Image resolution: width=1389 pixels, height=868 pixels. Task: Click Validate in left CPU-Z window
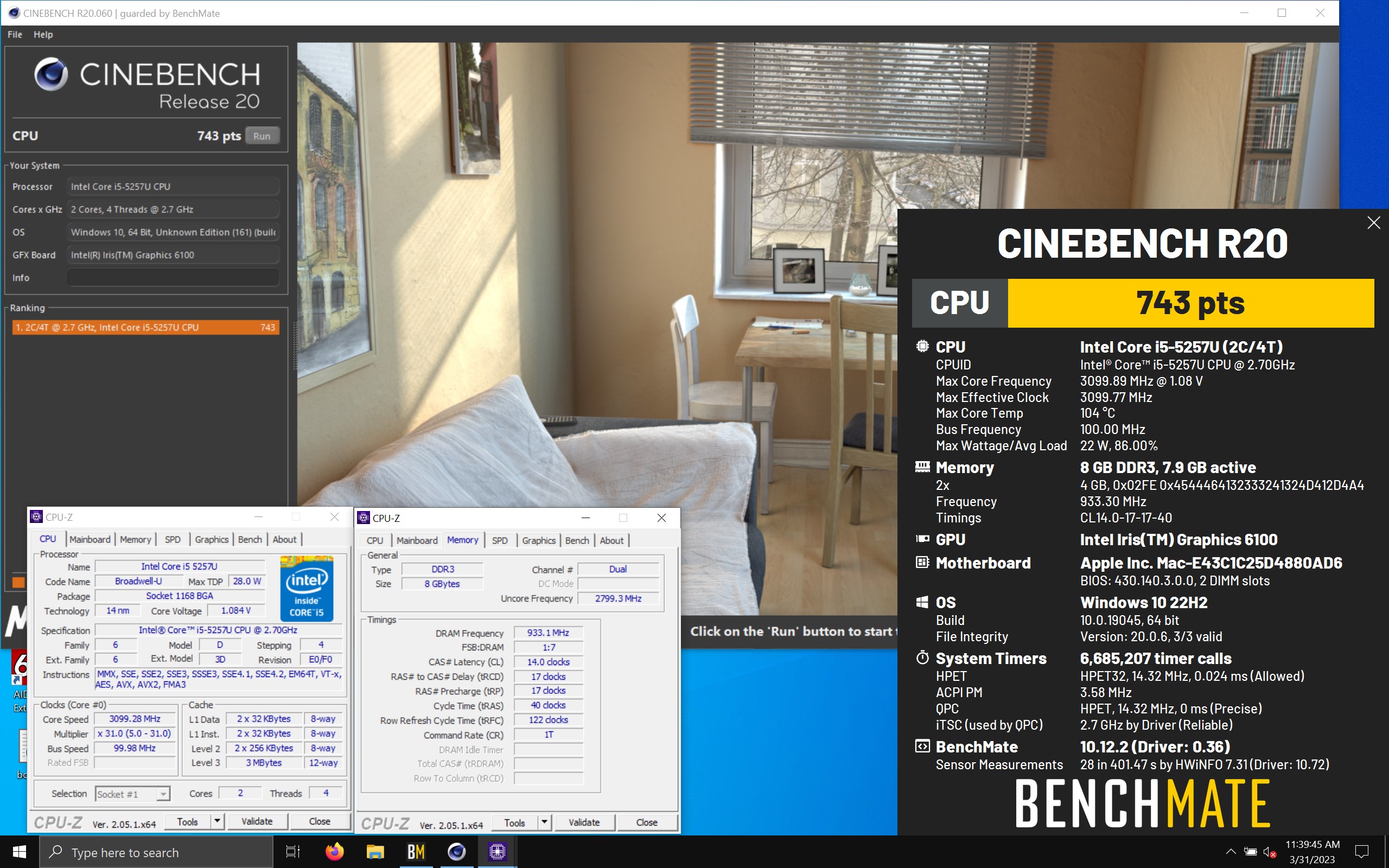(x=257, y=821)
